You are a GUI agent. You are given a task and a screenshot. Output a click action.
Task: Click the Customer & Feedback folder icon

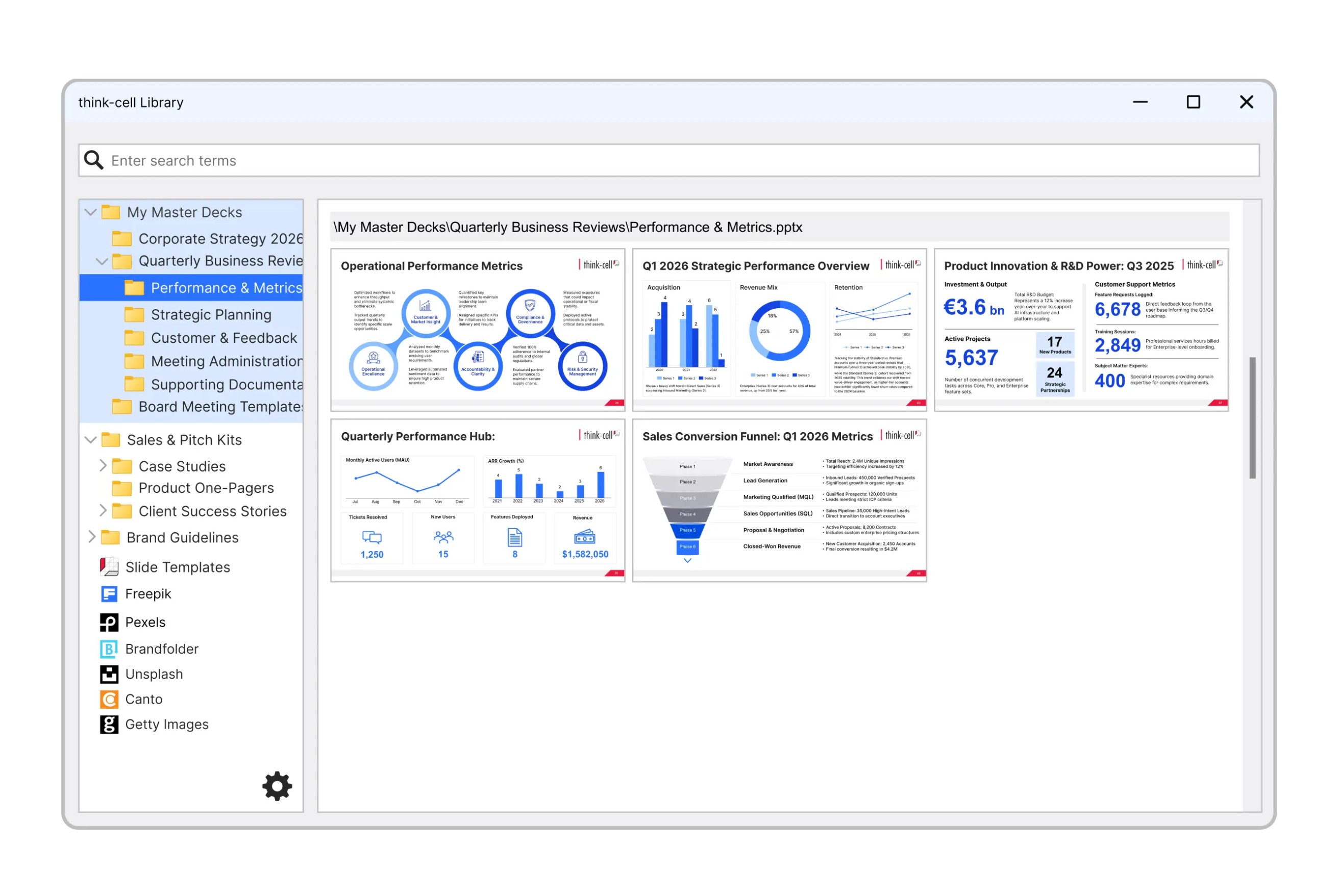coord(134,338)
